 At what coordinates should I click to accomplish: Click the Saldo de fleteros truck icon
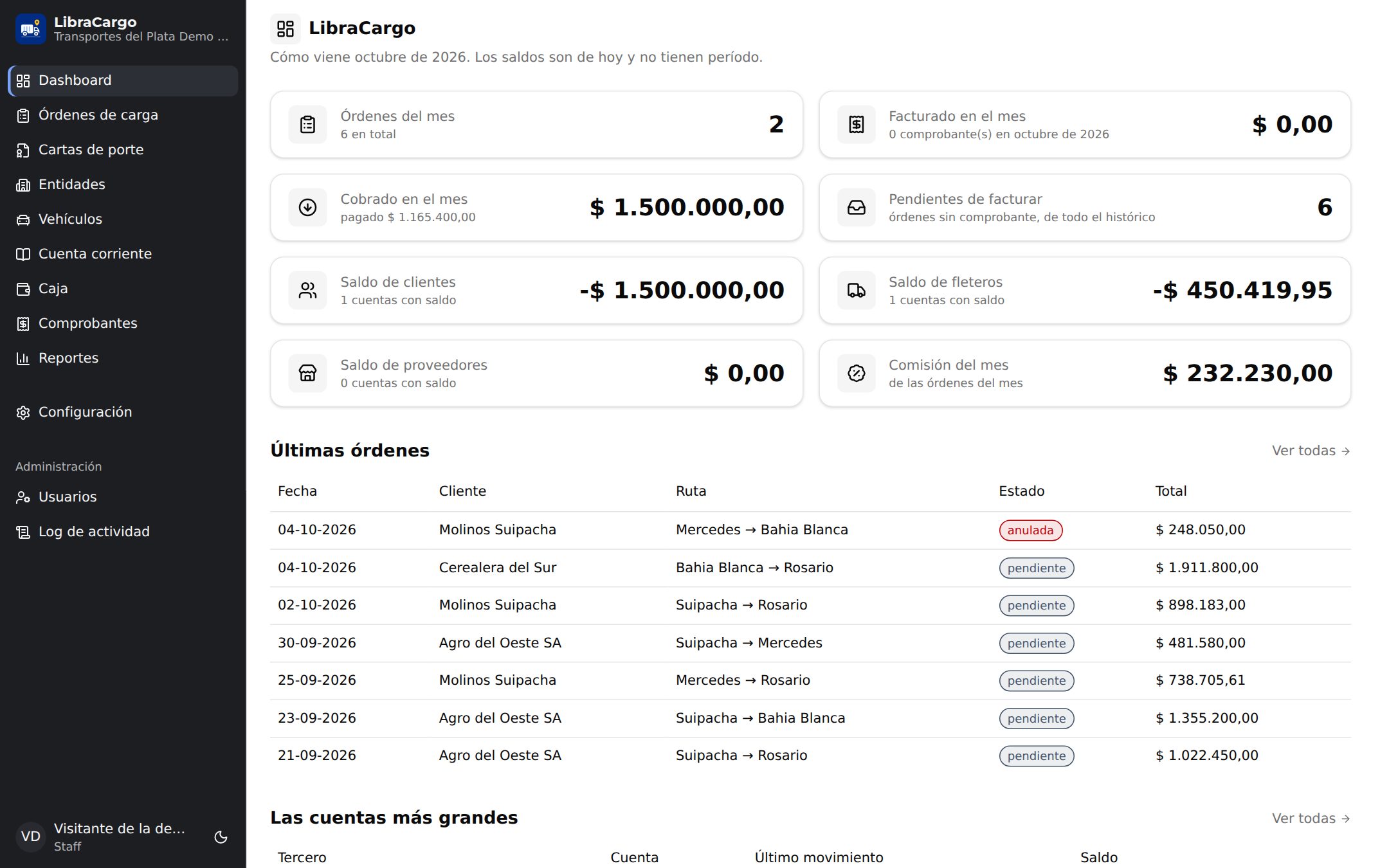pos(857,290)
